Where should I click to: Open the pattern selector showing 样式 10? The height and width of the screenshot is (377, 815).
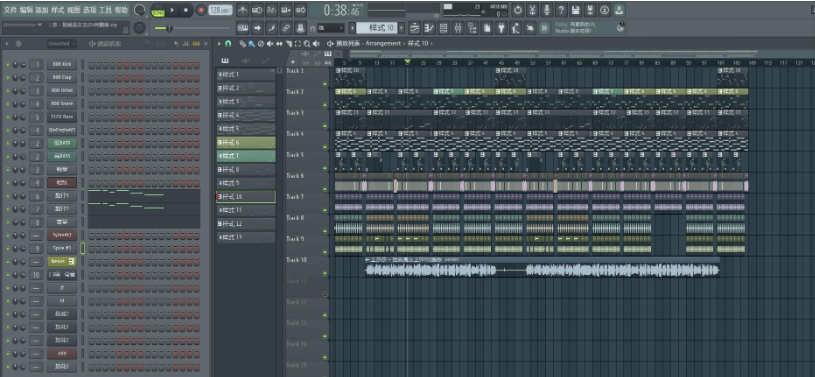tap(376, 28)
